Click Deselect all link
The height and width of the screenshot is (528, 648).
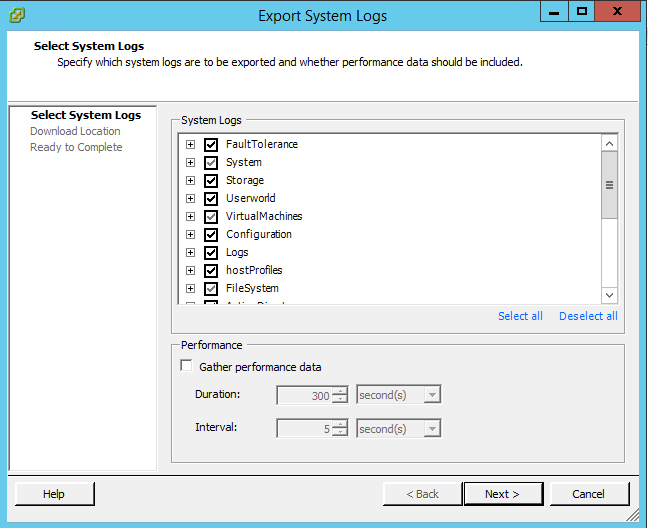pos(588,316)
